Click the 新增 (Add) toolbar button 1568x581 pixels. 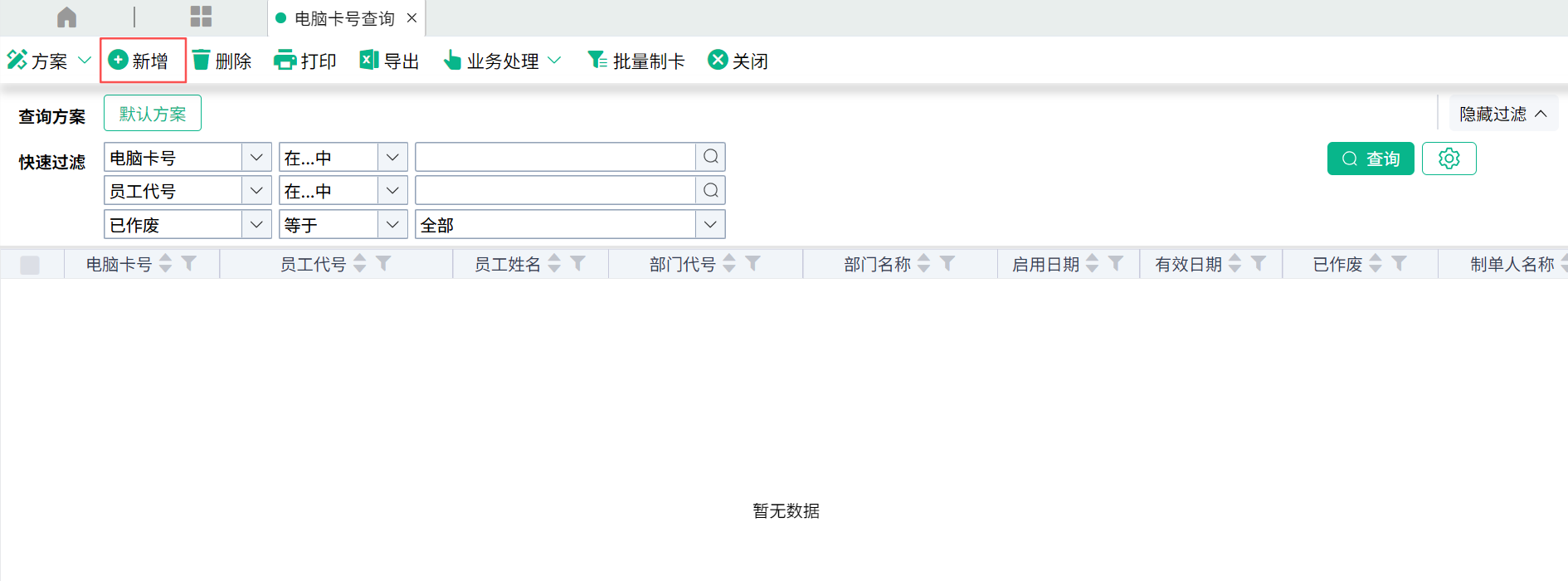[x=140, y=61]
